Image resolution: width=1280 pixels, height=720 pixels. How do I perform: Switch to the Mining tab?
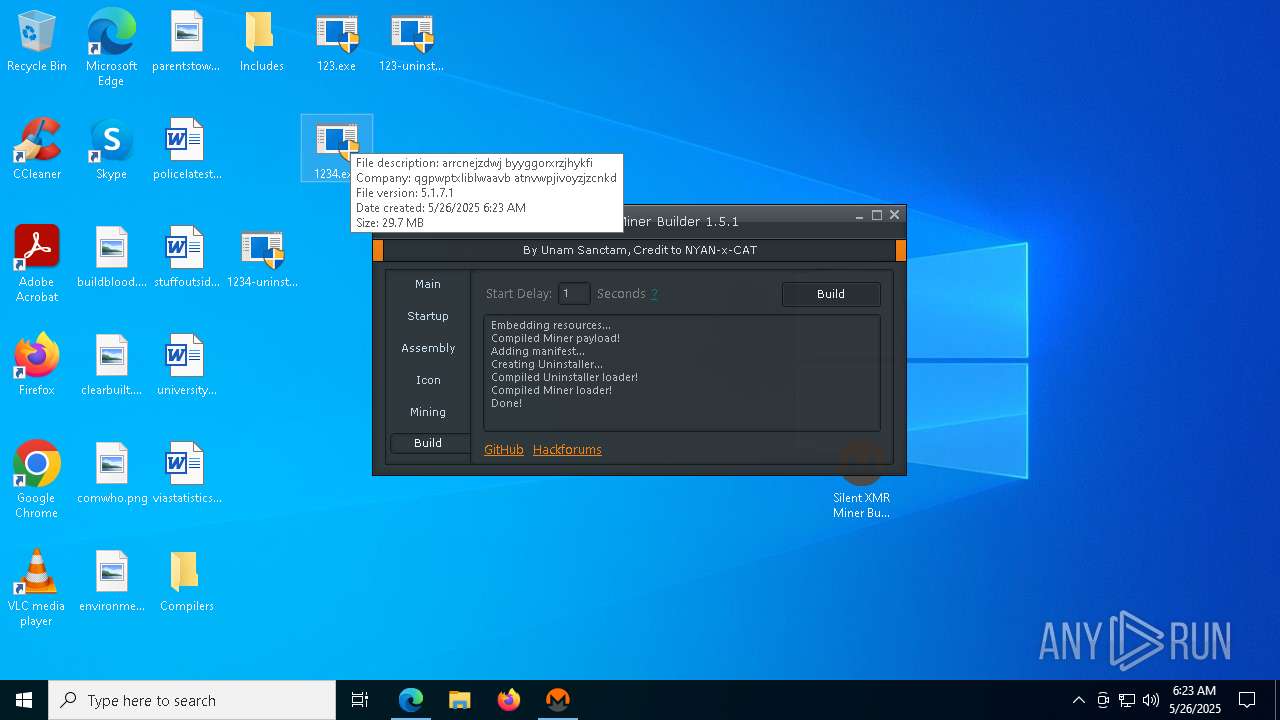coord(428,412)
